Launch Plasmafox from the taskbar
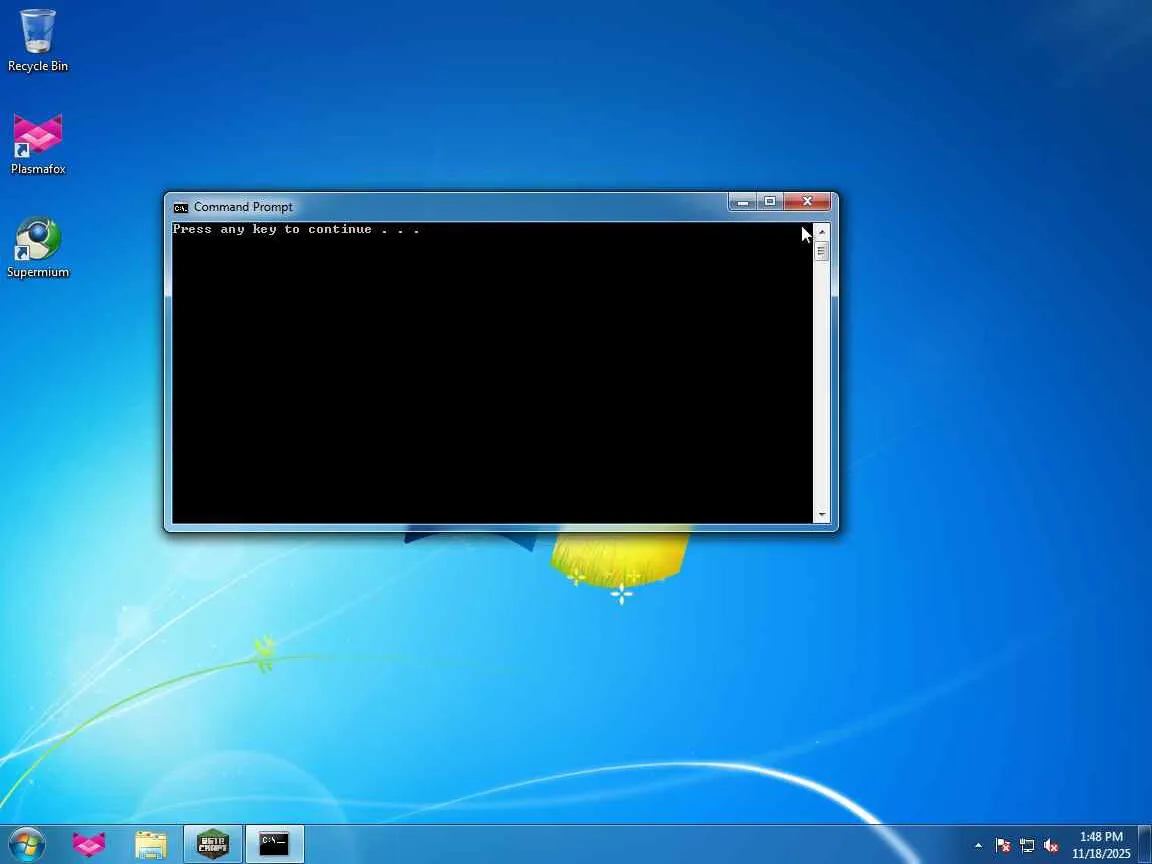Image resolution: width=1152 pixels, height=864 pixels. tap(89, 844)
